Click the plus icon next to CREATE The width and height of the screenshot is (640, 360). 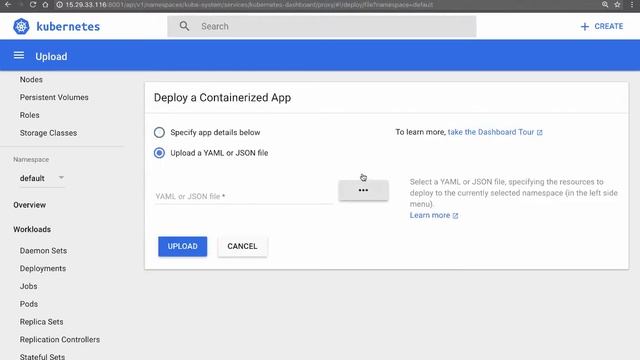coord(584,27)
